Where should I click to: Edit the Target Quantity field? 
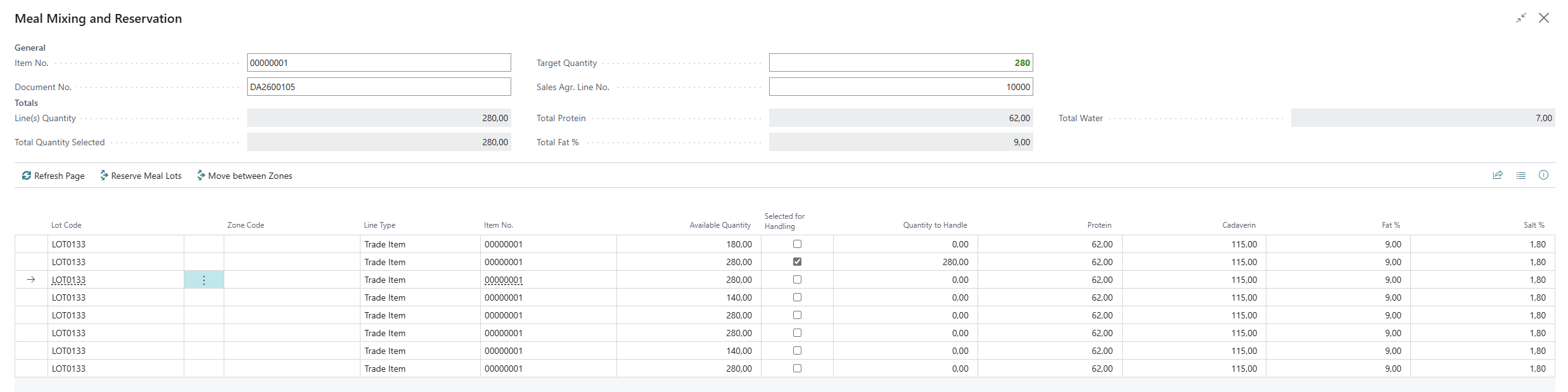tap(901, 63)
